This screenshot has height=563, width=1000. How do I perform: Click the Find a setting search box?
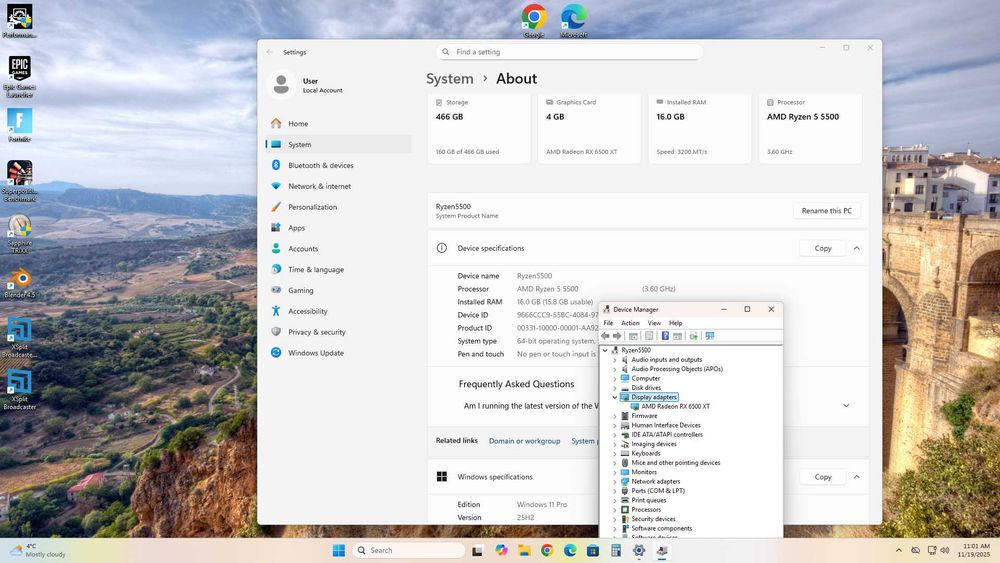click(570, 52)
